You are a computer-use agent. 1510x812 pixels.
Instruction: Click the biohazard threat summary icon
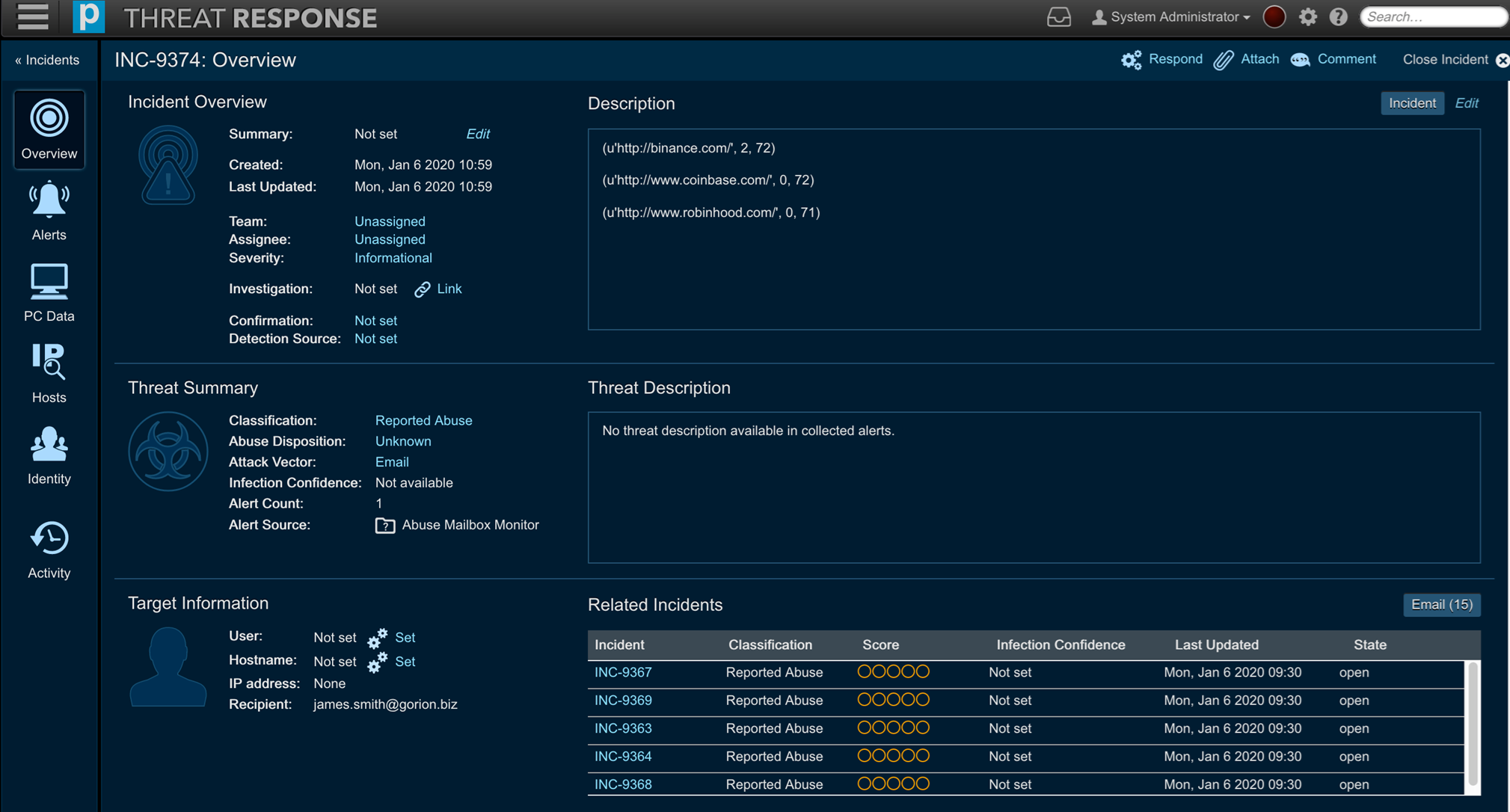click(168, 452)
